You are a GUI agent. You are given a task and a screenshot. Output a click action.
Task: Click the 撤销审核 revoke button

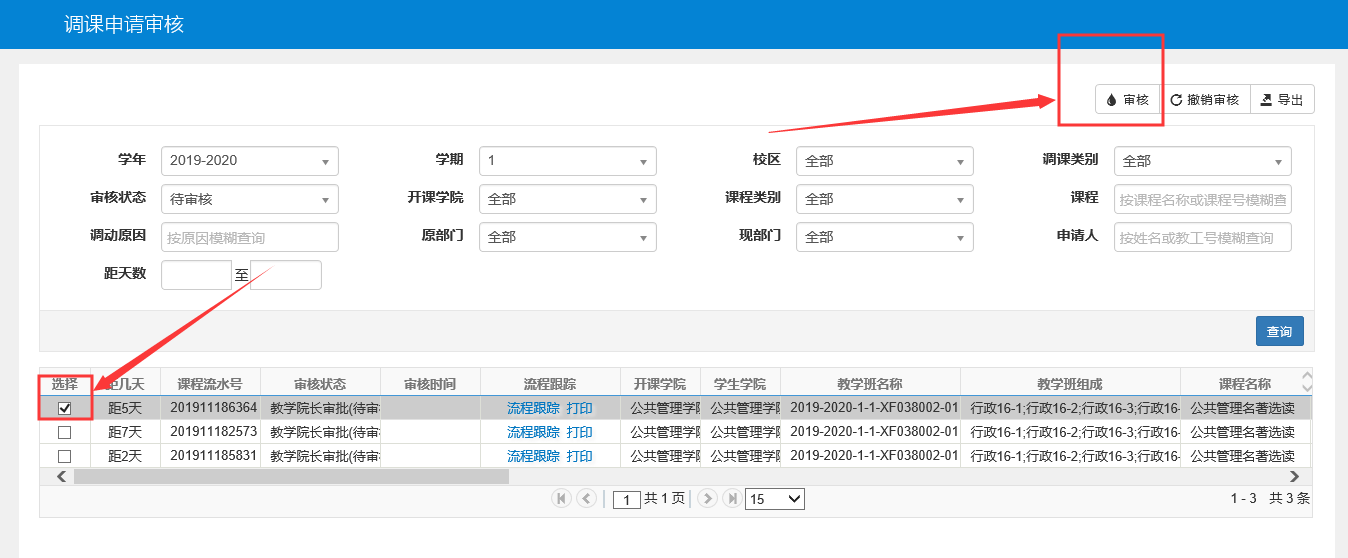(1204, 100)
